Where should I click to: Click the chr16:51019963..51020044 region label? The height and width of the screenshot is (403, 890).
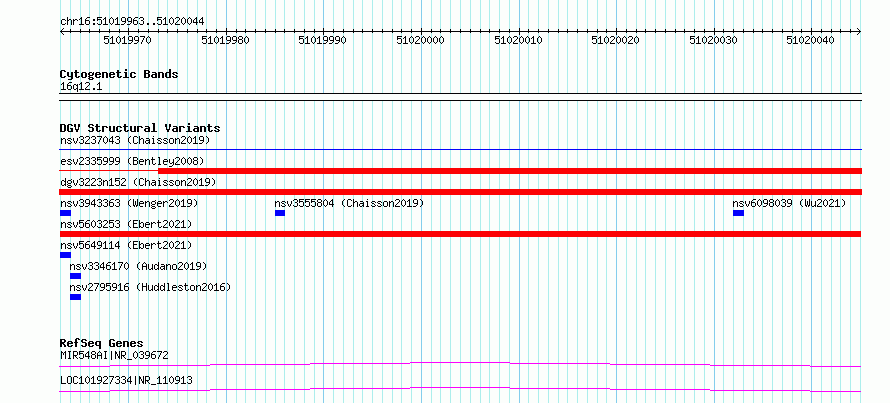click(132, 21)
